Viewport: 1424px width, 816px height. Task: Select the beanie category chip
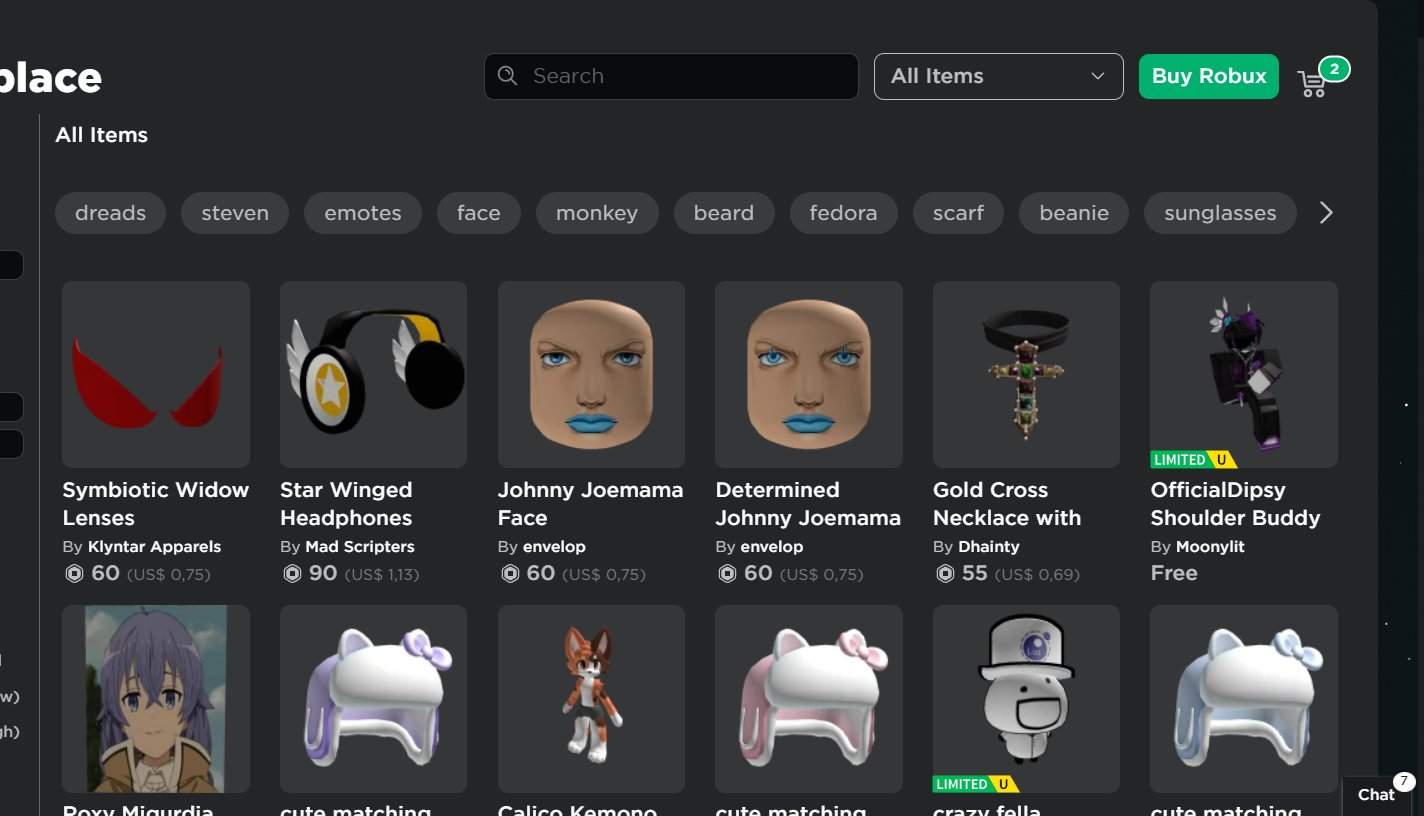click(x=1074, y=213)
